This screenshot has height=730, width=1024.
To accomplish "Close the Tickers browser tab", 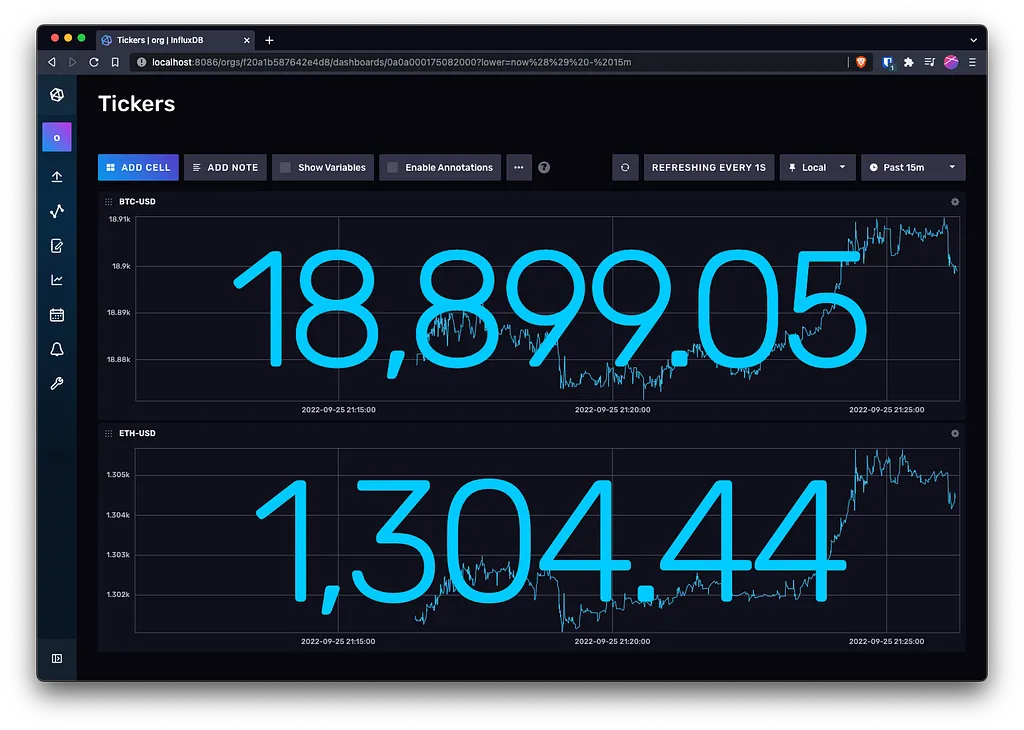I will pyautogui.click(x=246, y=40).
